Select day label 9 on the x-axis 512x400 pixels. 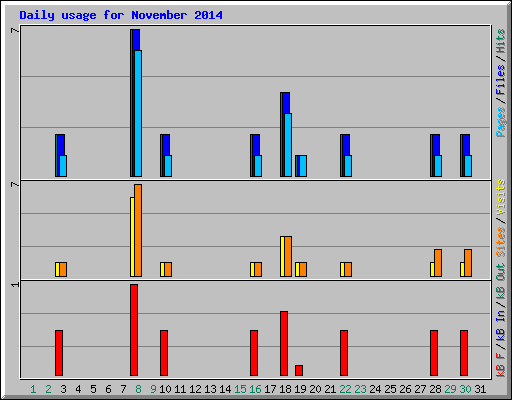pyautogui.click(x=153, y=389)
